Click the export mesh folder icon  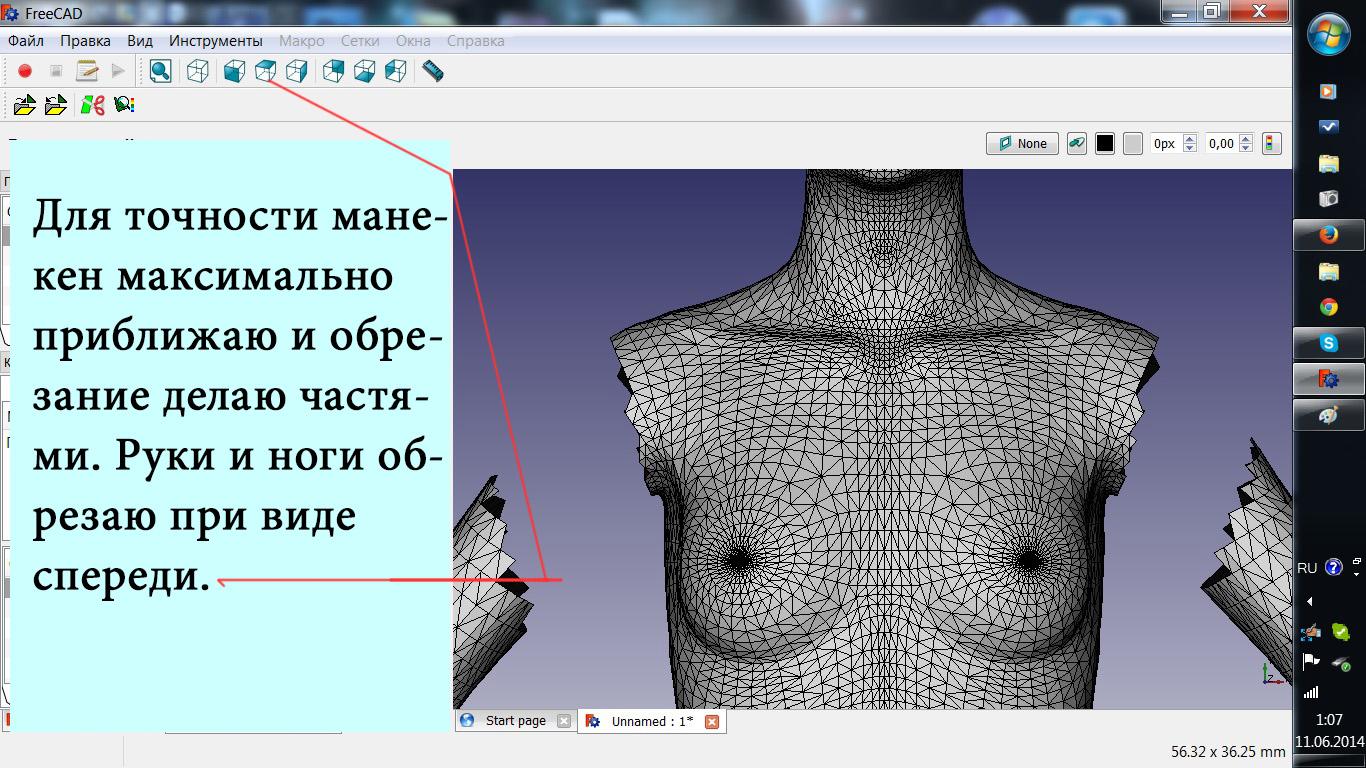point(56,104)
